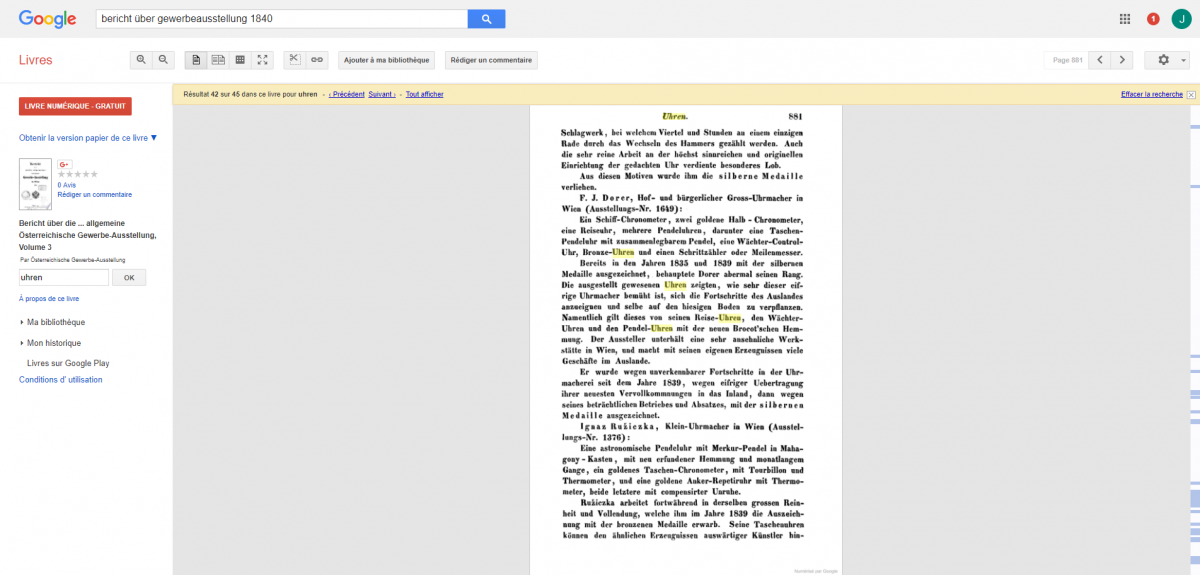Switch to single page view
The height and width of the screenshot is (575, 1200).
(x=196, y=60)
